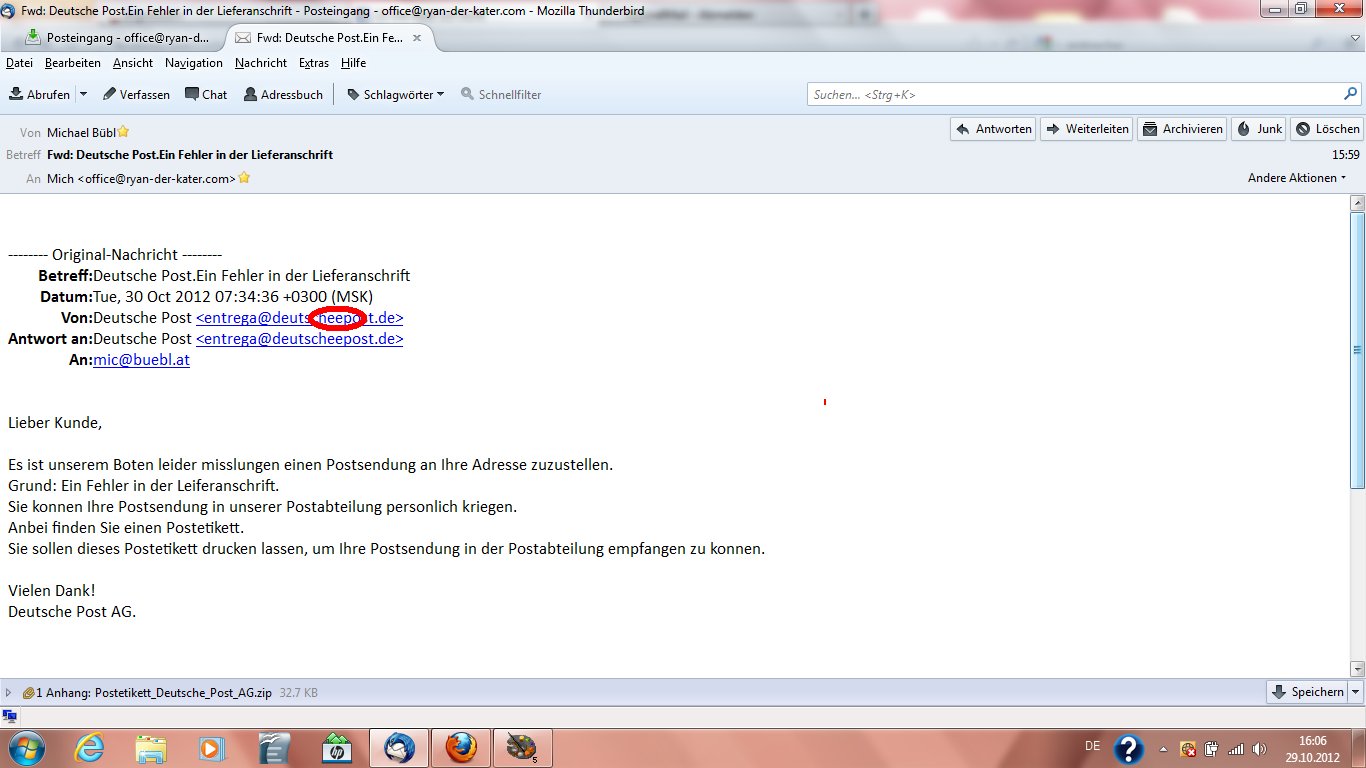Click the star next to office@ryan-der-kater.com
Viewport: 1366px width, 768px height.
point(244,178)
